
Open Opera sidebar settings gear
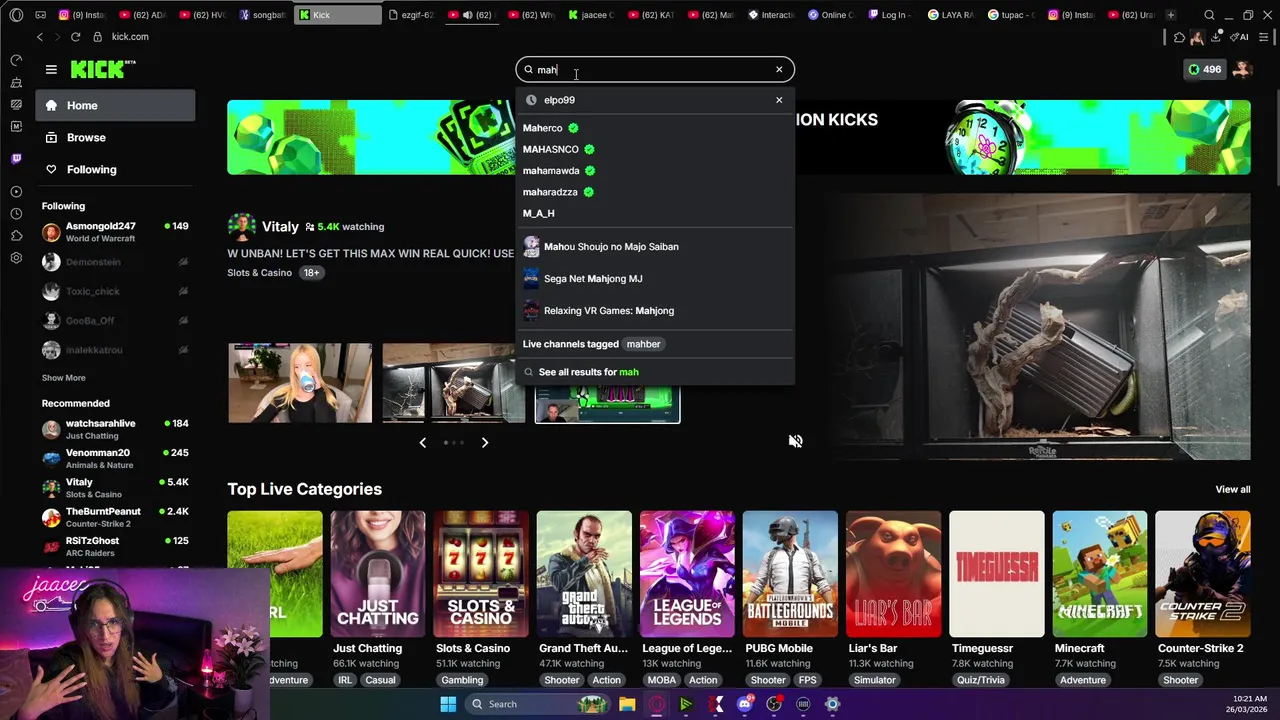[x=16, y=258]
